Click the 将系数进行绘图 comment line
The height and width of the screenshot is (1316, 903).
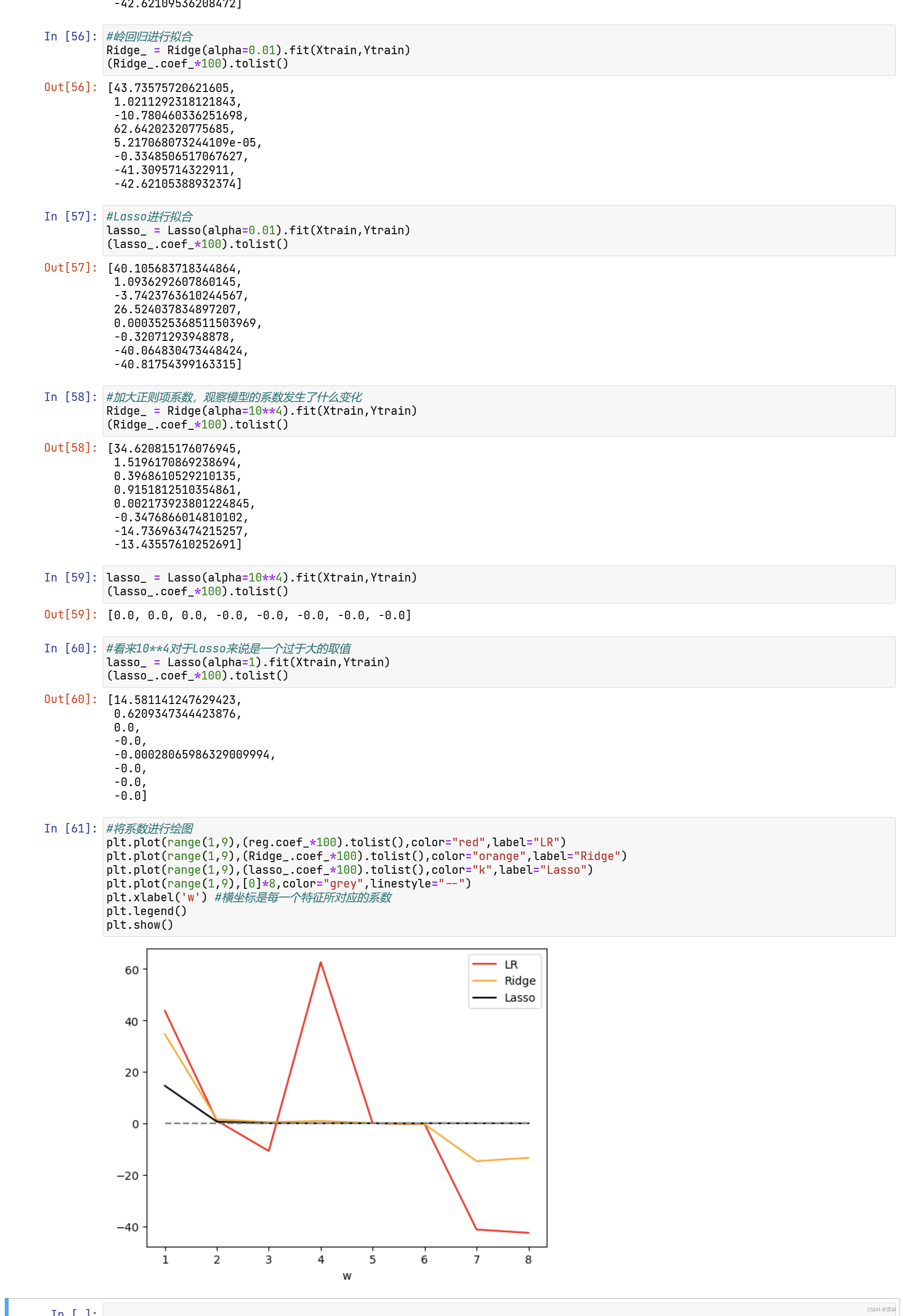coord(150,829)
